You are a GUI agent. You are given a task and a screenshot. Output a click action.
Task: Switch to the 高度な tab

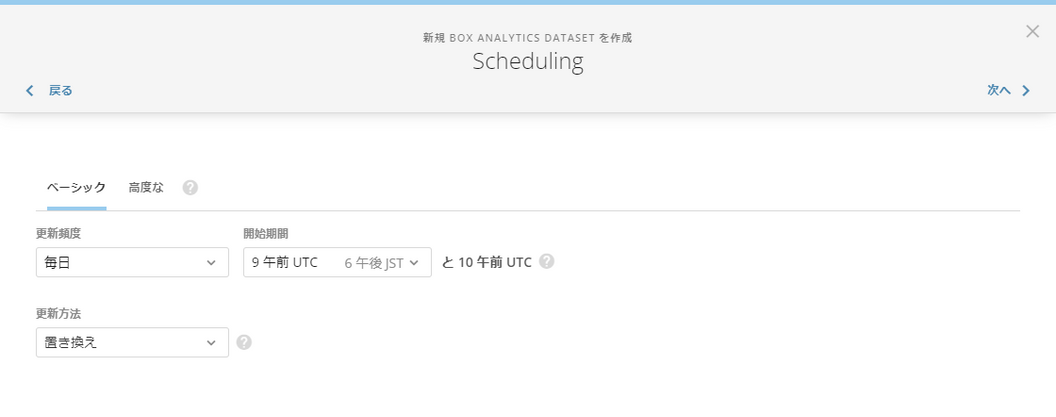point(146,187)
